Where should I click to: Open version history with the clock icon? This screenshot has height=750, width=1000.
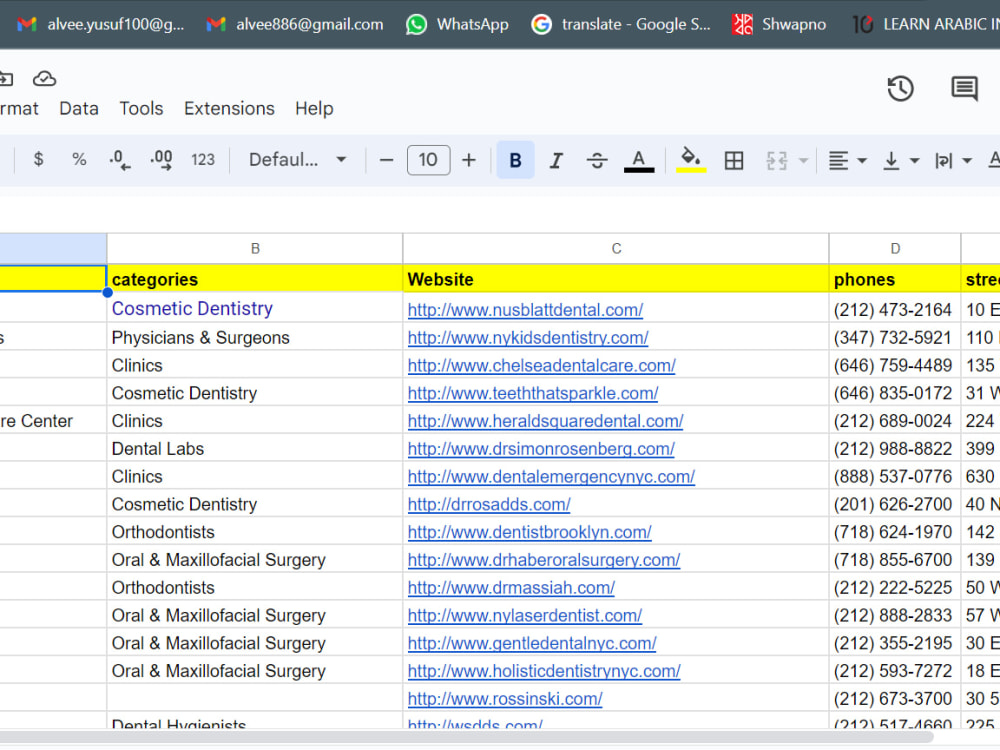point(900,89)
